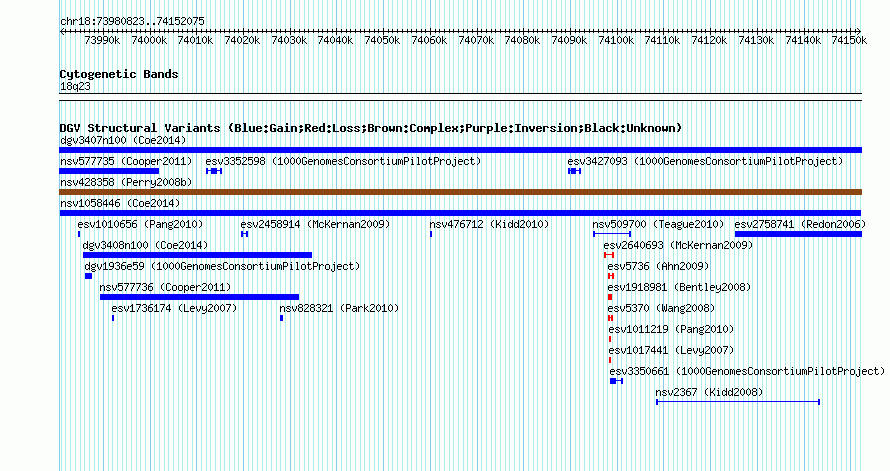Open the esv3427093 (1000GenomesConsortiumPilotProject) label
This screenshot has width=890, height=471.
pyautogui.click(x=706, y=161)
